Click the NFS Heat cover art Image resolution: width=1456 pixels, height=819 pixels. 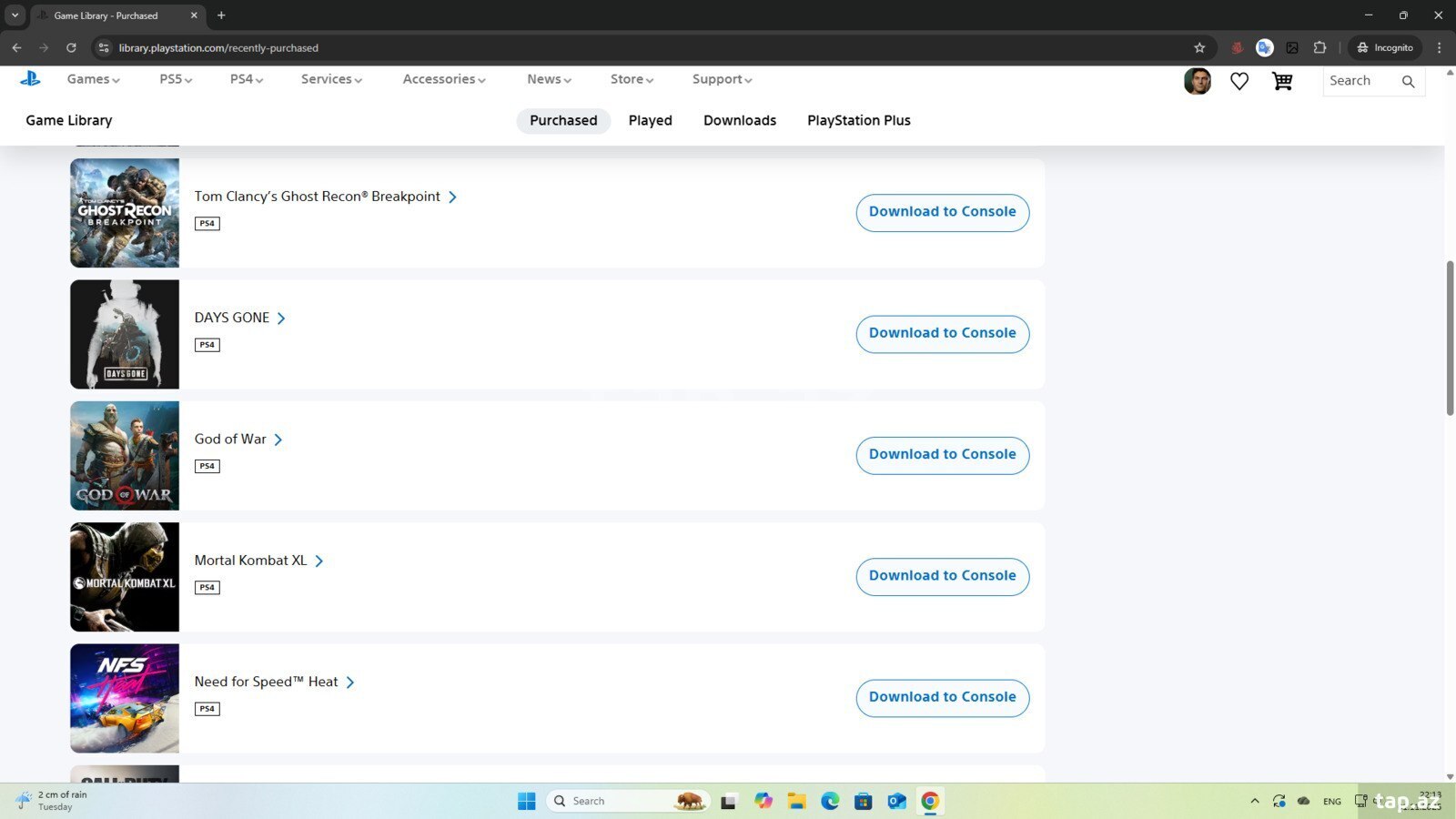point(125,698)
